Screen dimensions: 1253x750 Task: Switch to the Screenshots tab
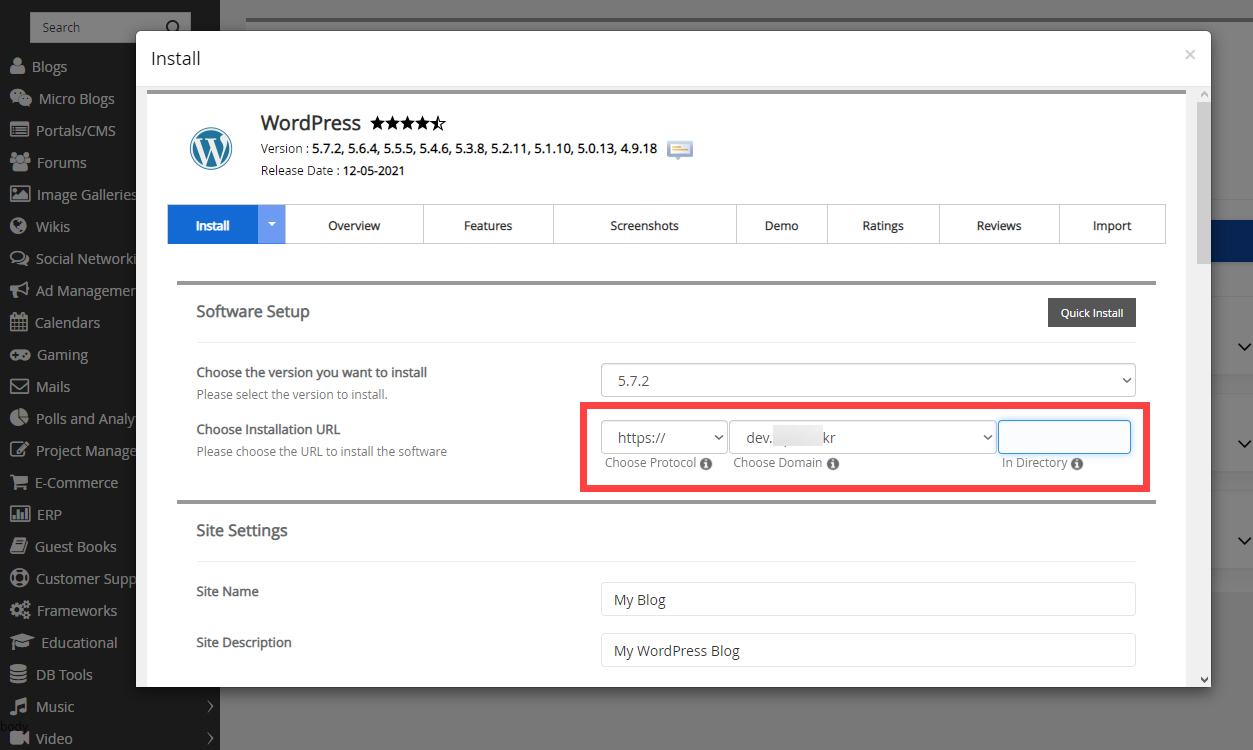644,225
